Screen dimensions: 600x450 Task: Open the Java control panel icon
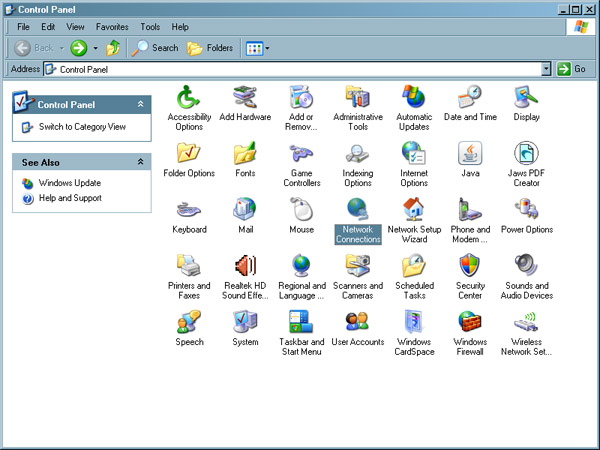[470, 159]
